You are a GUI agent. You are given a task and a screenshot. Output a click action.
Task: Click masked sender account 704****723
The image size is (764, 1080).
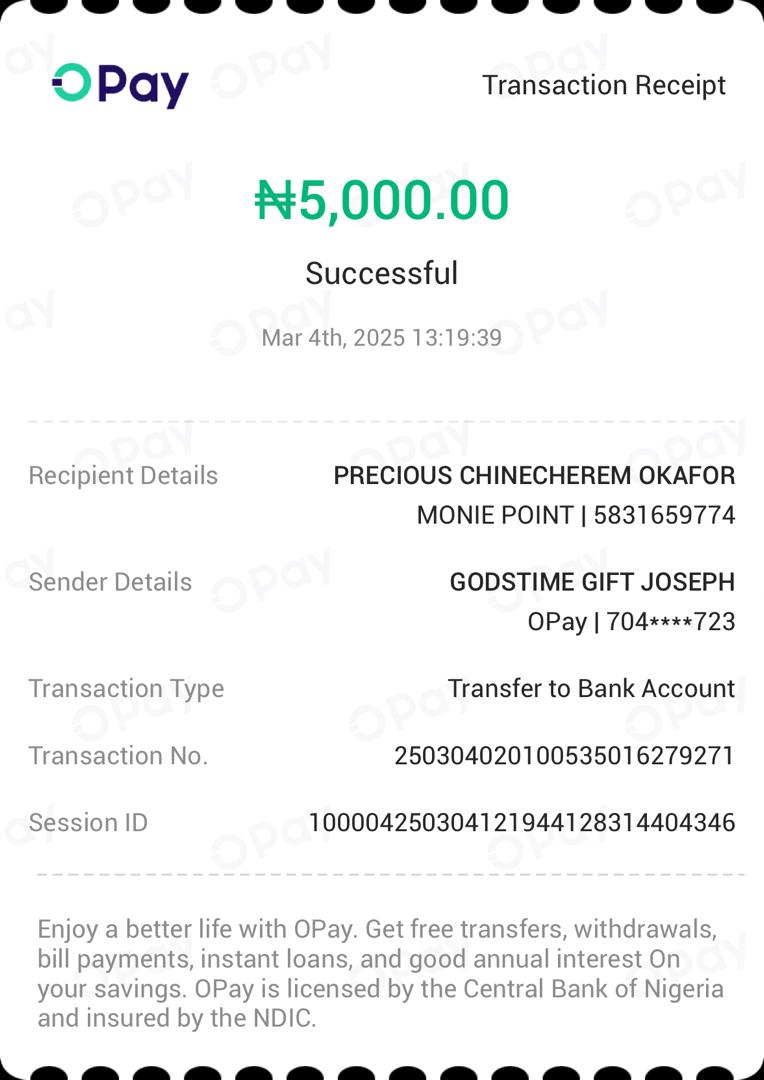pos(670,622)
